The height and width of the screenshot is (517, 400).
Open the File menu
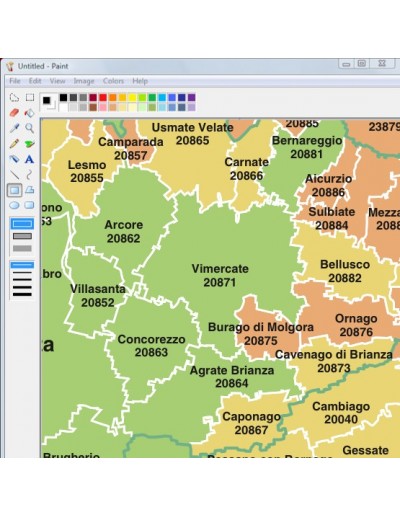(x=15, y=81)
